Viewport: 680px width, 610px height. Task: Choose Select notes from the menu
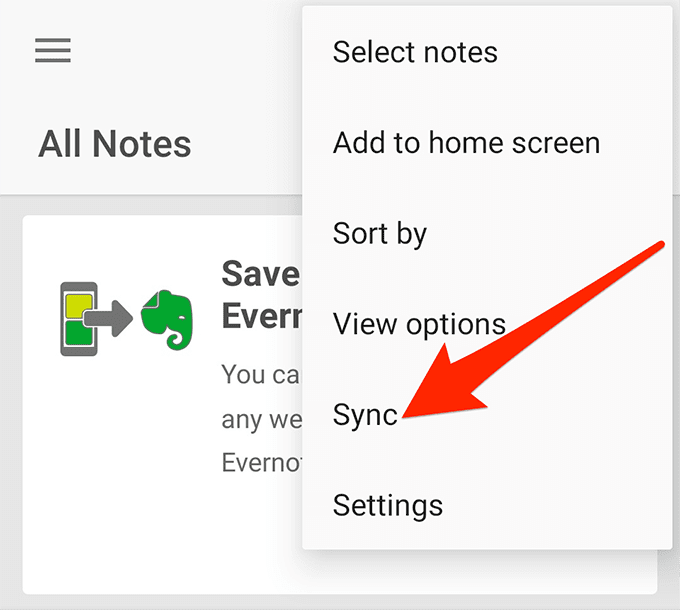(487, 52)
